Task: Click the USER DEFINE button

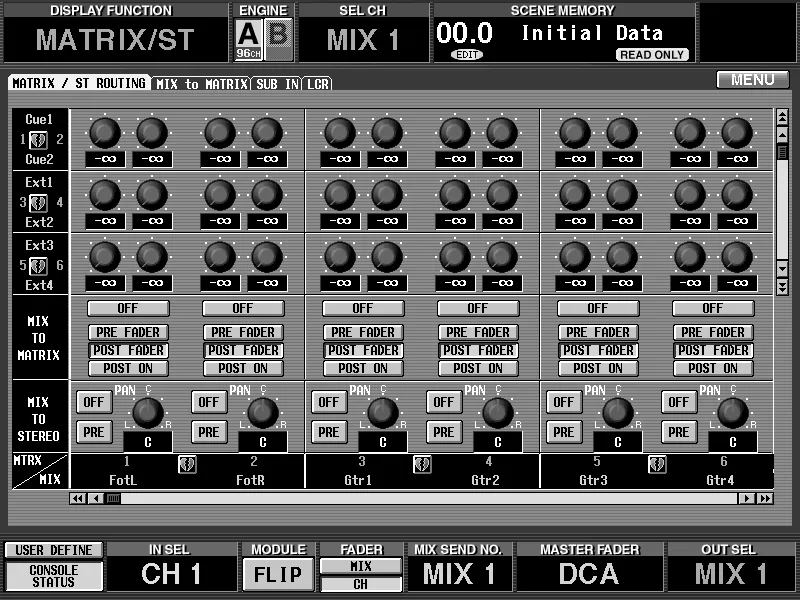Action: [54, 550]
